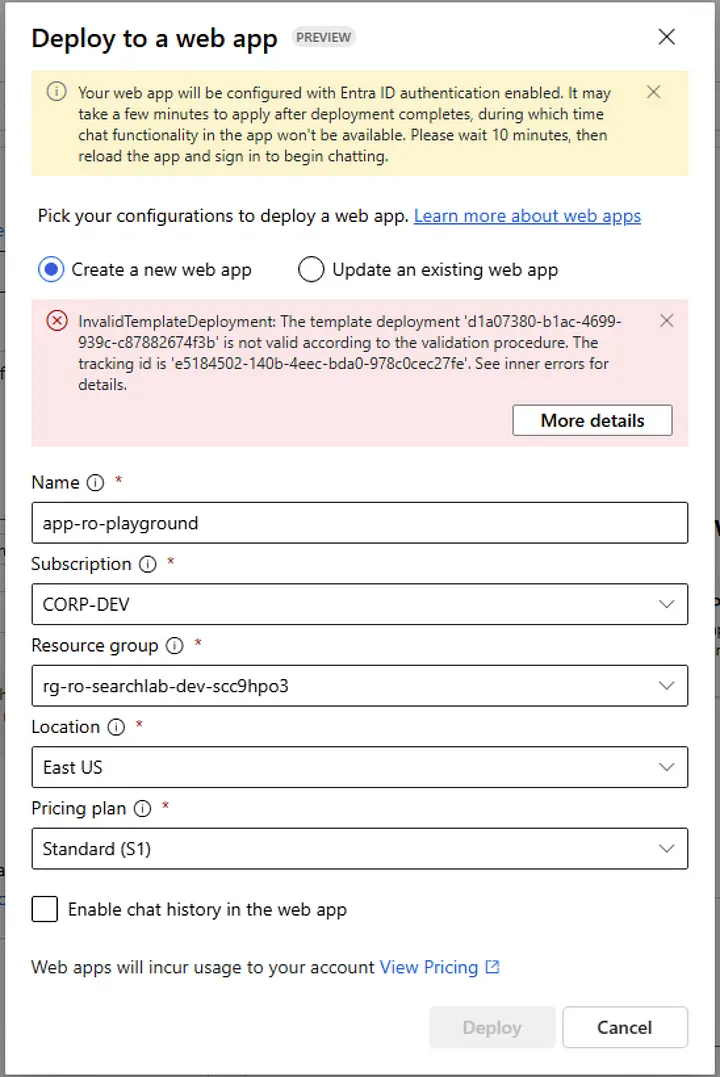Click the Resource group info icon
The width and height of the screenshot is (720, 1077).
point(174,646)
